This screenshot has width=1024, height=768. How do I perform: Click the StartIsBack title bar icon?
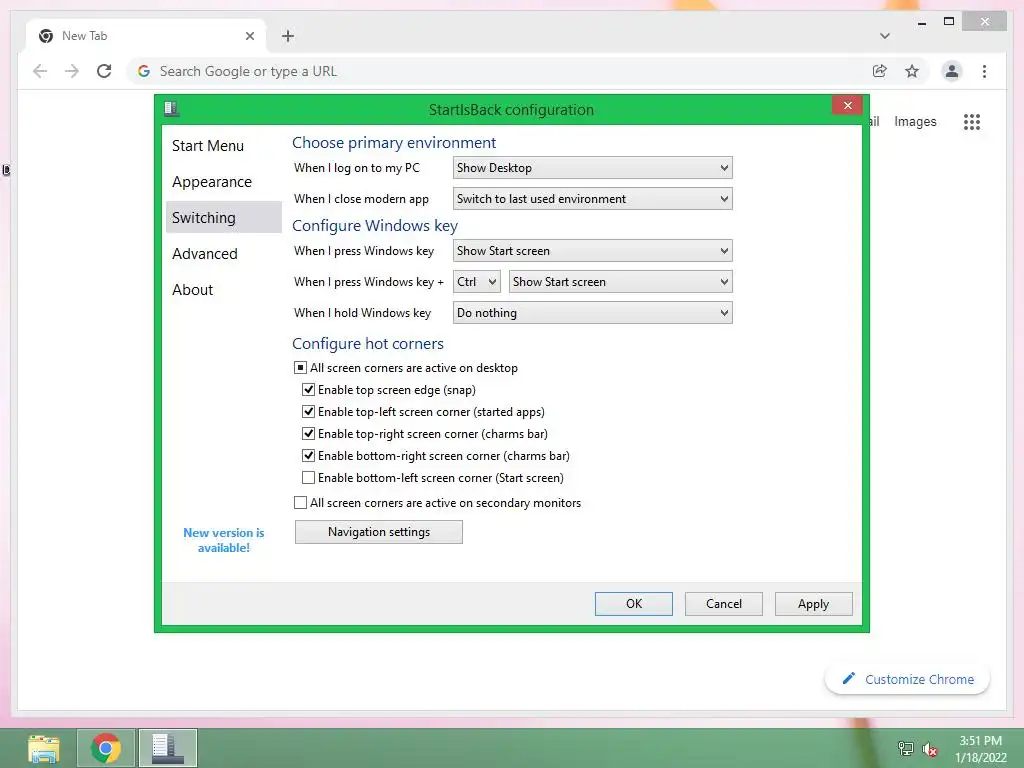click(x=172, y=108)
